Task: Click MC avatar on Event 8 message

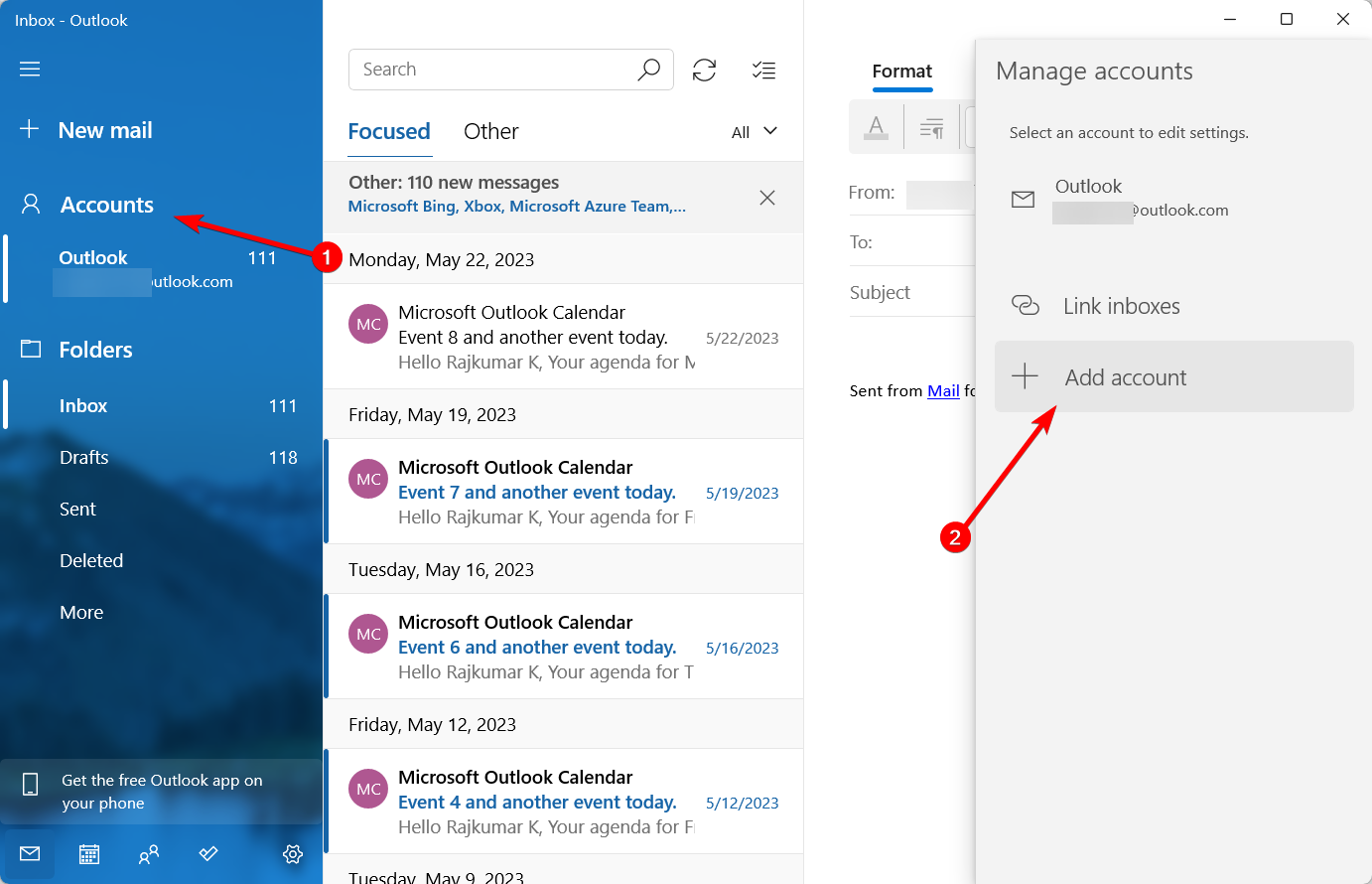Action: [368, 324]
